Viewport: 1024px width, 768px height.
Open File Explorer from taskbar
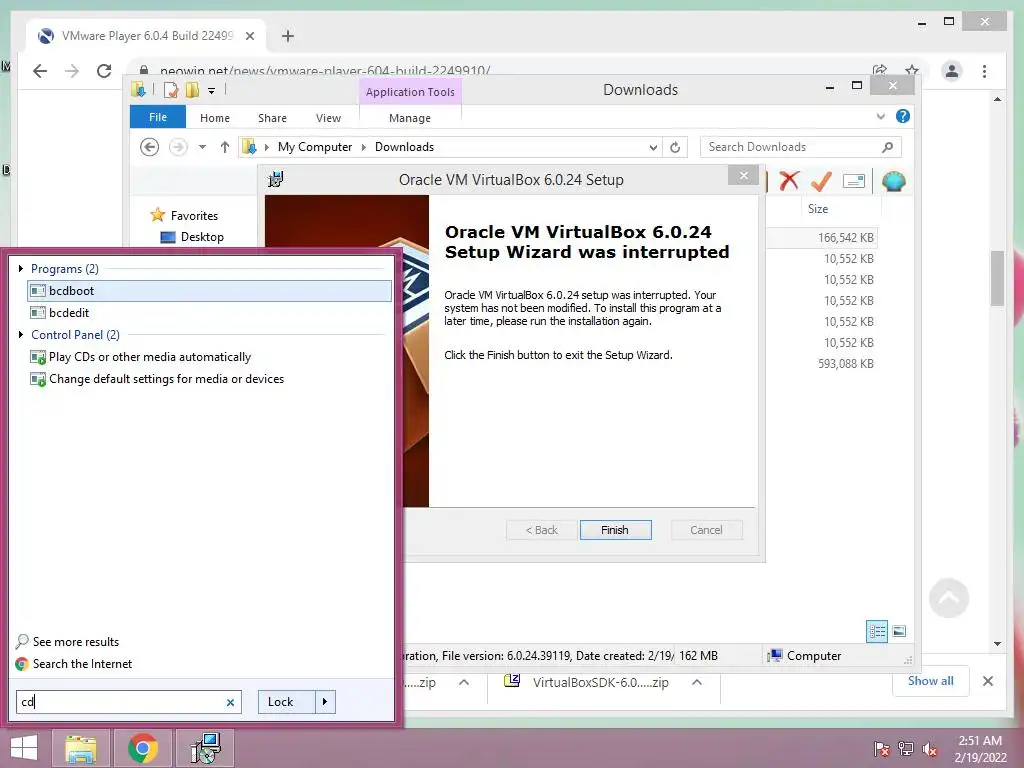coord(80,748)
